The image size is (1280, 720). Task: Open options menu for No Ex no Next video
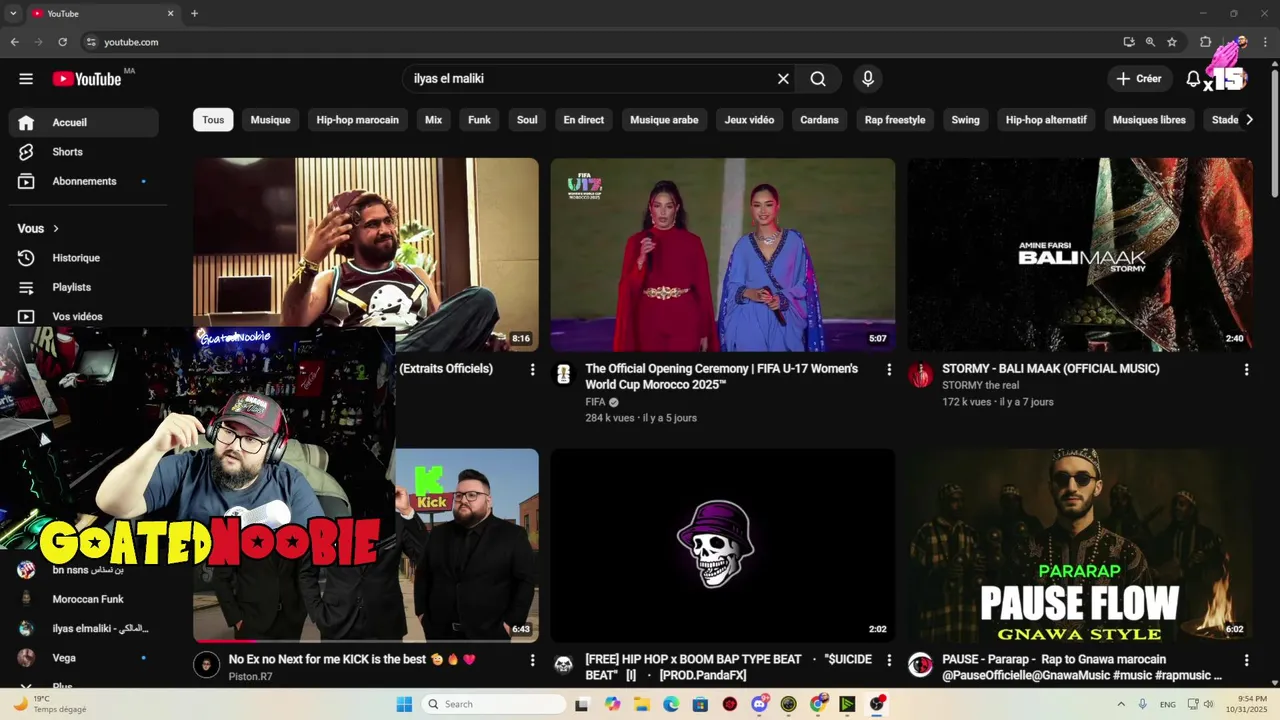[532, 661]
